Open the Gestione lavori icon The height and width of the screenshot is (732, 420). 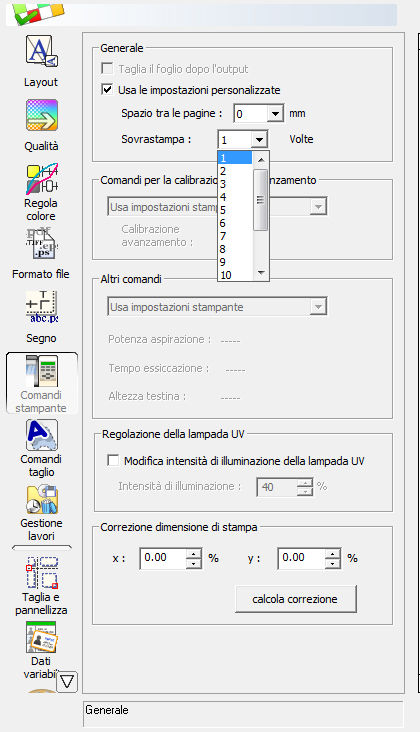pyautogui.click(x=42, y=499)
